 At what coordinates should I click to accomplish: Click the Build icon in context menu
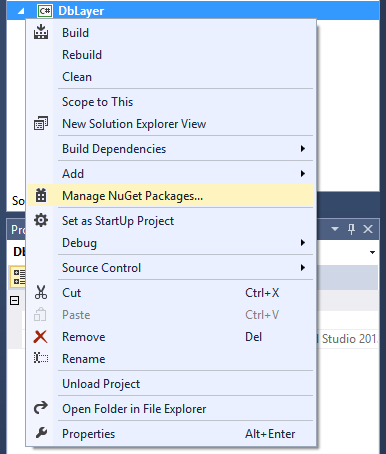coord(41,32)
